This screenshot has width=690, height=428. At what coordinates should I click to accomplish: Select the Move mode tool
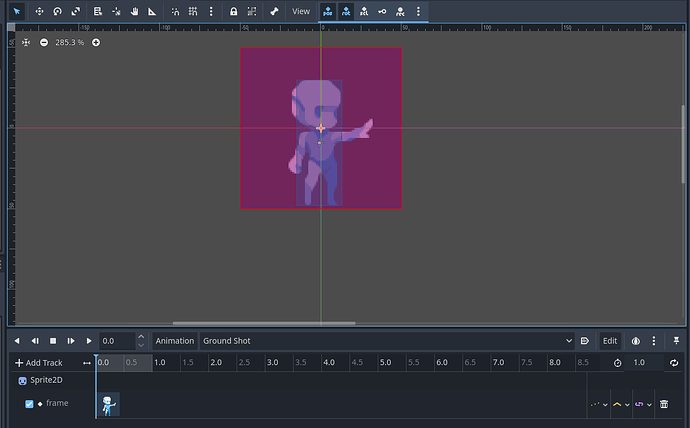click(39, 11)
